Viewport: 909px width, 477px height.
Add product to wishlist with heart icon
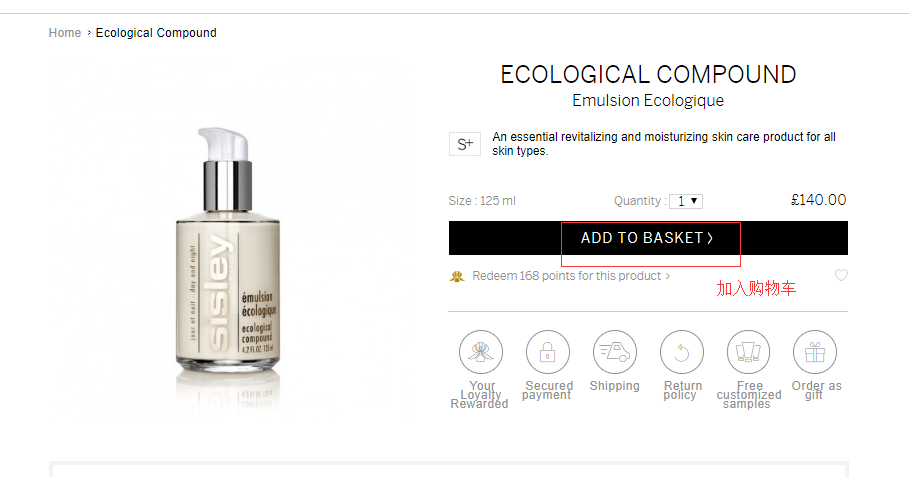tap(841, 275)
